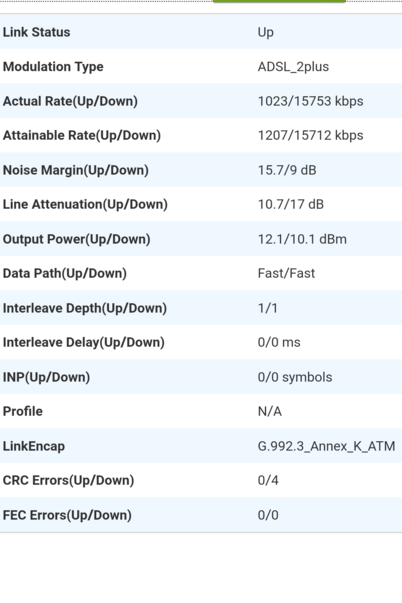Screen dimensions: 402x603
Task: Select the Interleave Depth(Up/Down) label
Action: (x=85, y=308)
